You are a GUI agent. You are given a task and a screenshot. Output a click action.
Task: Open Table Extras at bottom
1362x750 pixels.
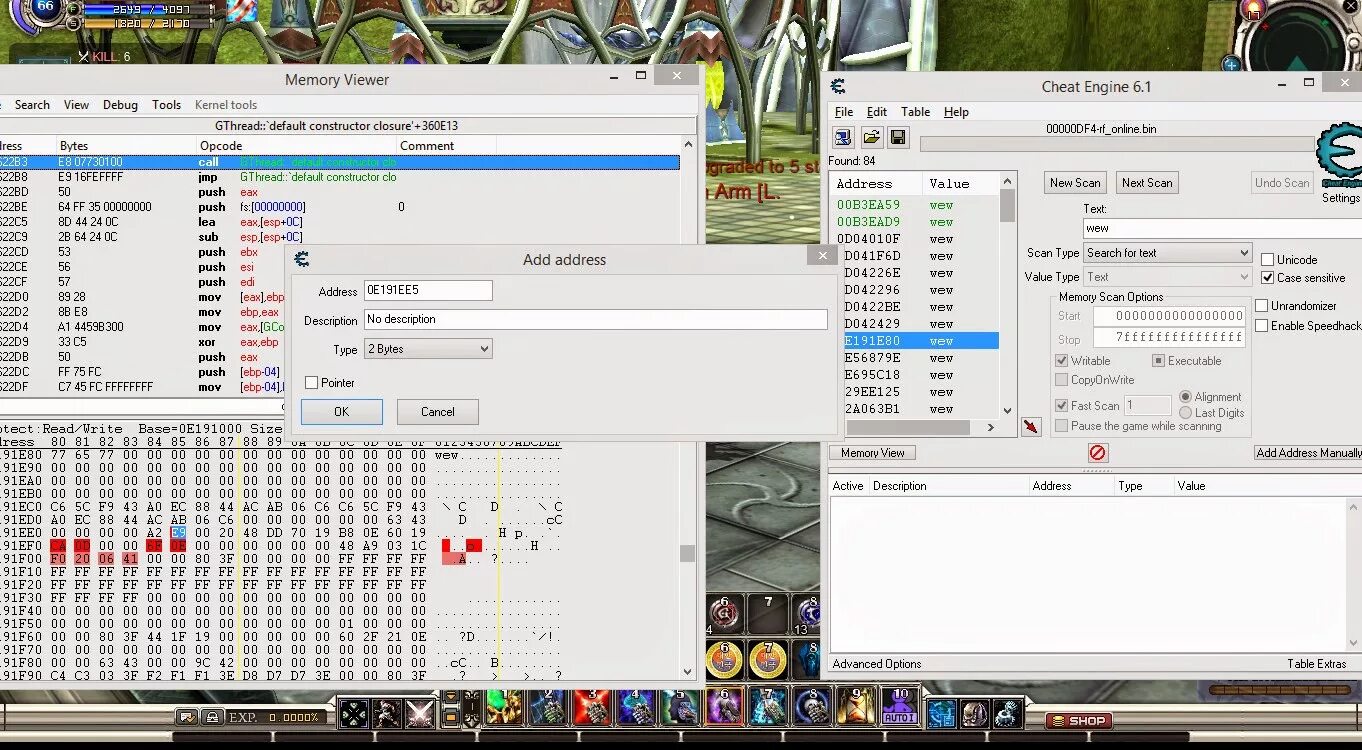1317,664
